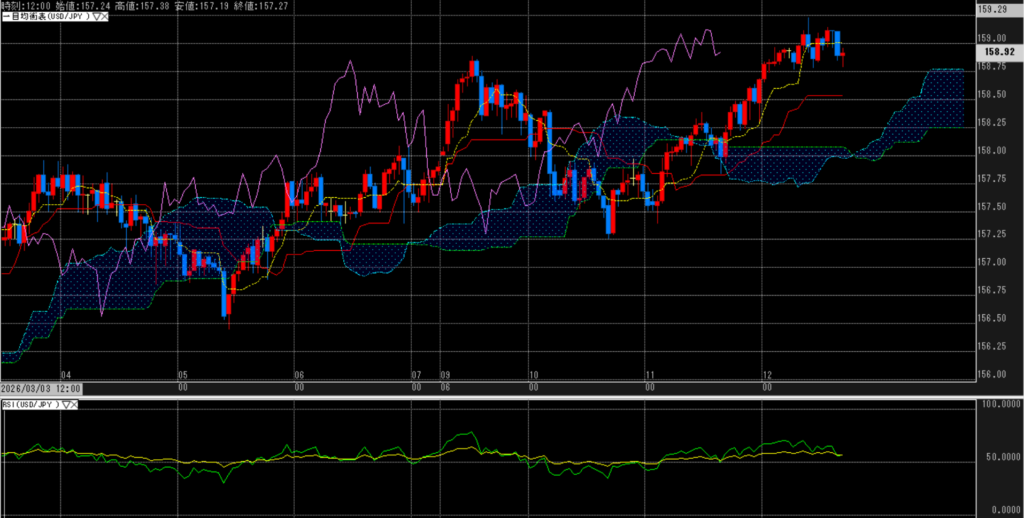Click the 時刻:12:00 time readout
The image size is (1024, 518).
click(x=22, y=6)
